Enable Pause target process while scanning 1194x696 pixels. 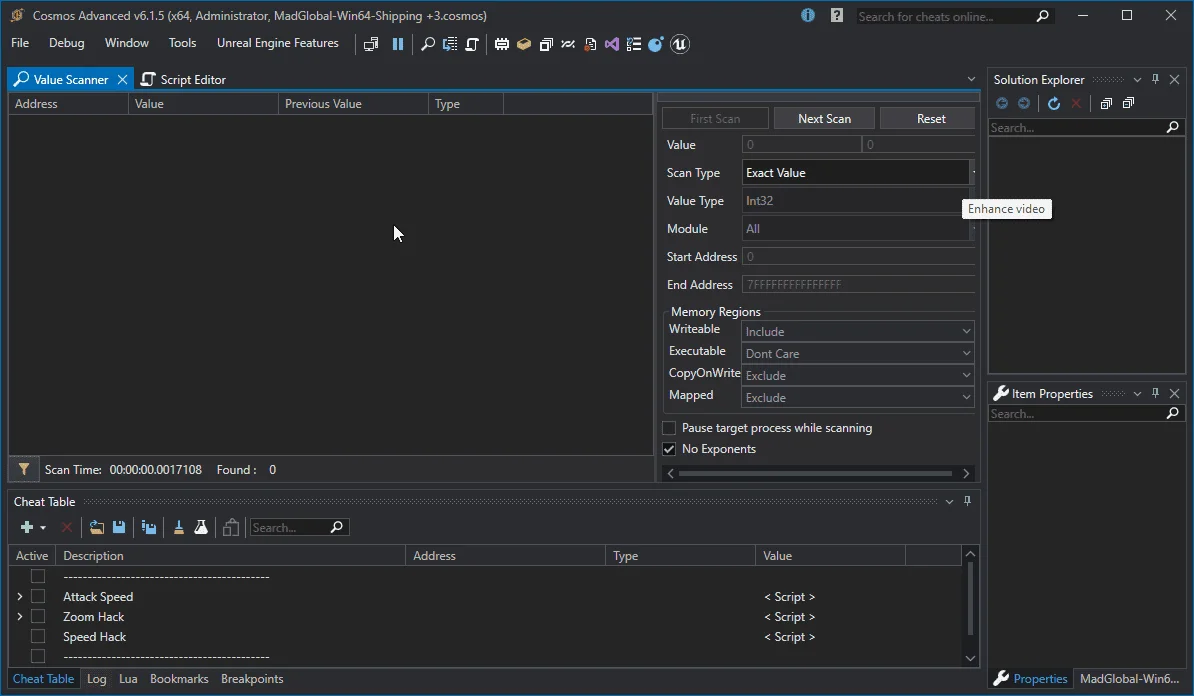tap(669, 428)
